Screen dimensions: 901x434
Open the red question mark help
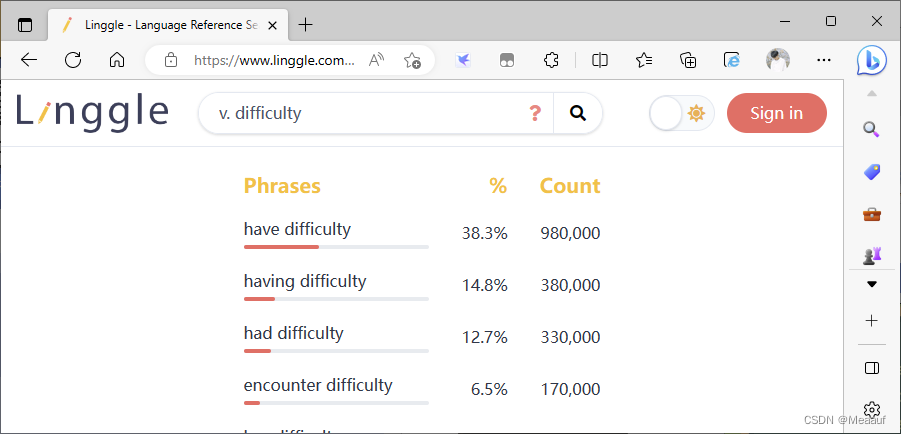click(535, 113)
